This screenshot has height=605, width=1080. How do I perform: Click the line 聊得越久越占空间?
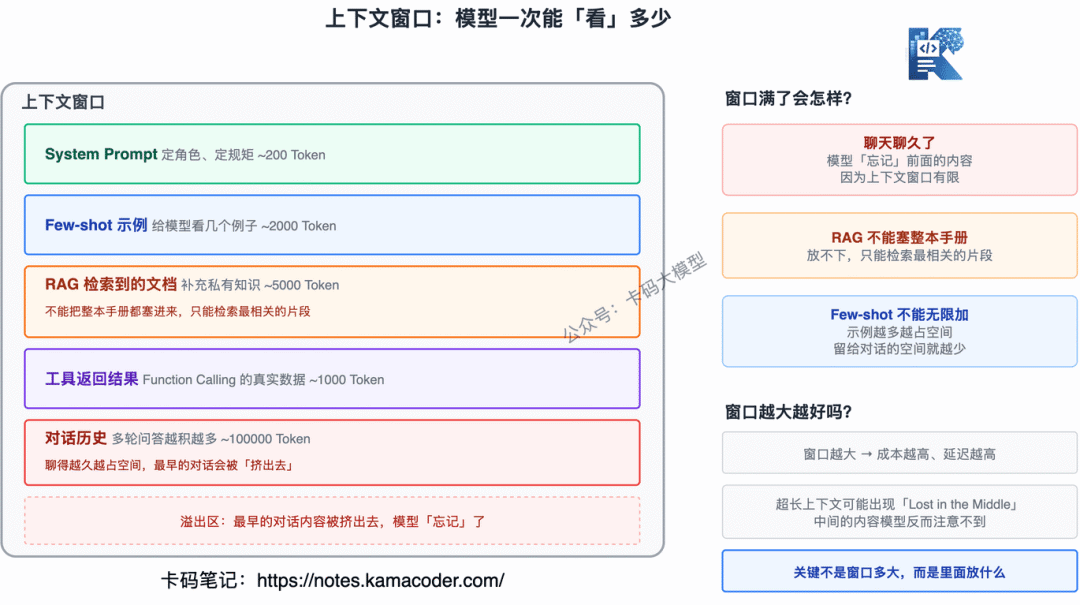click(x=169, y=465)
